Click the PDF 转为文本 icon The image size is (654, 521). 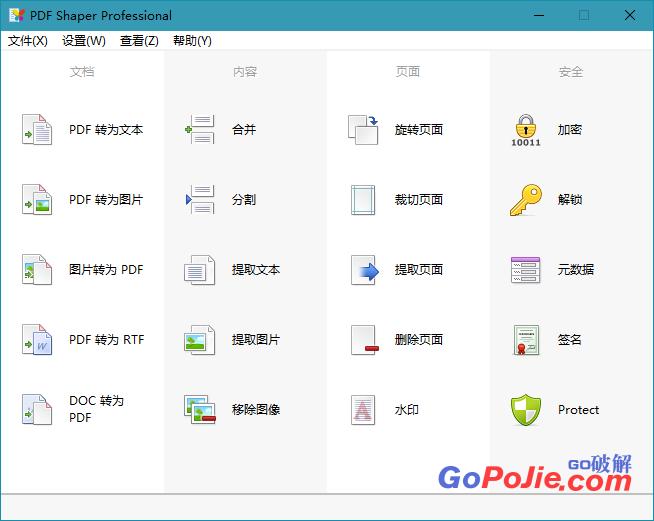[37, 130]
